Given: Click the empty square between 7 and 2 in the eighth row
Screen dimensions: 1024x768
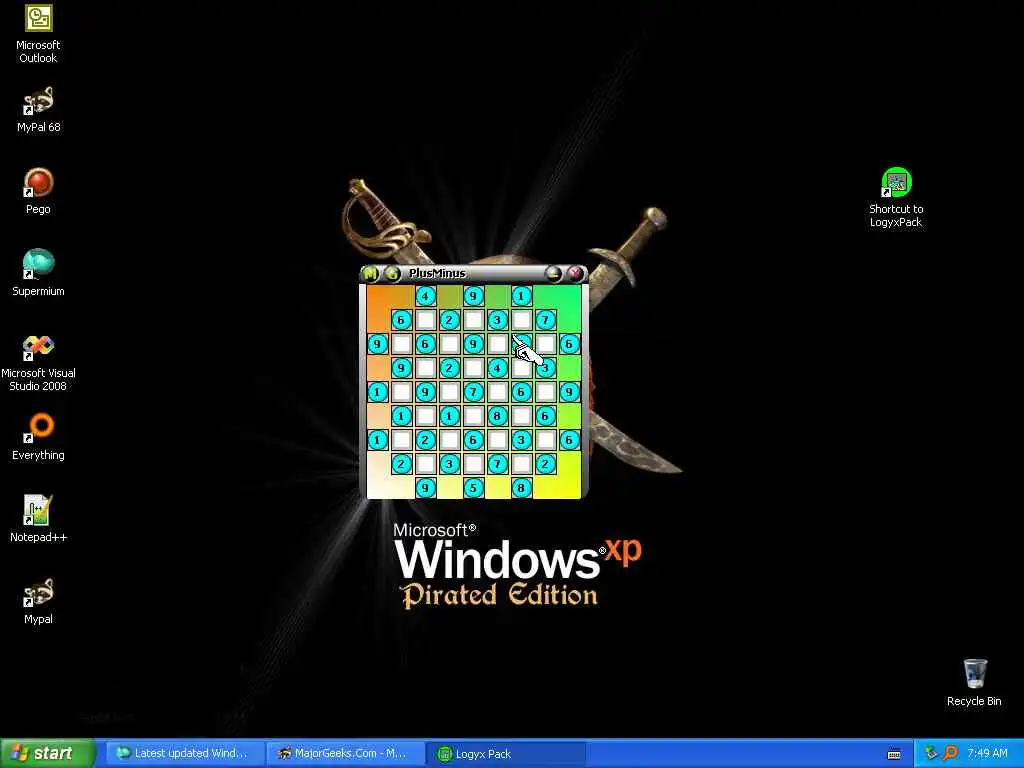Looking at the screenshot, I should [x=521, y=464].
